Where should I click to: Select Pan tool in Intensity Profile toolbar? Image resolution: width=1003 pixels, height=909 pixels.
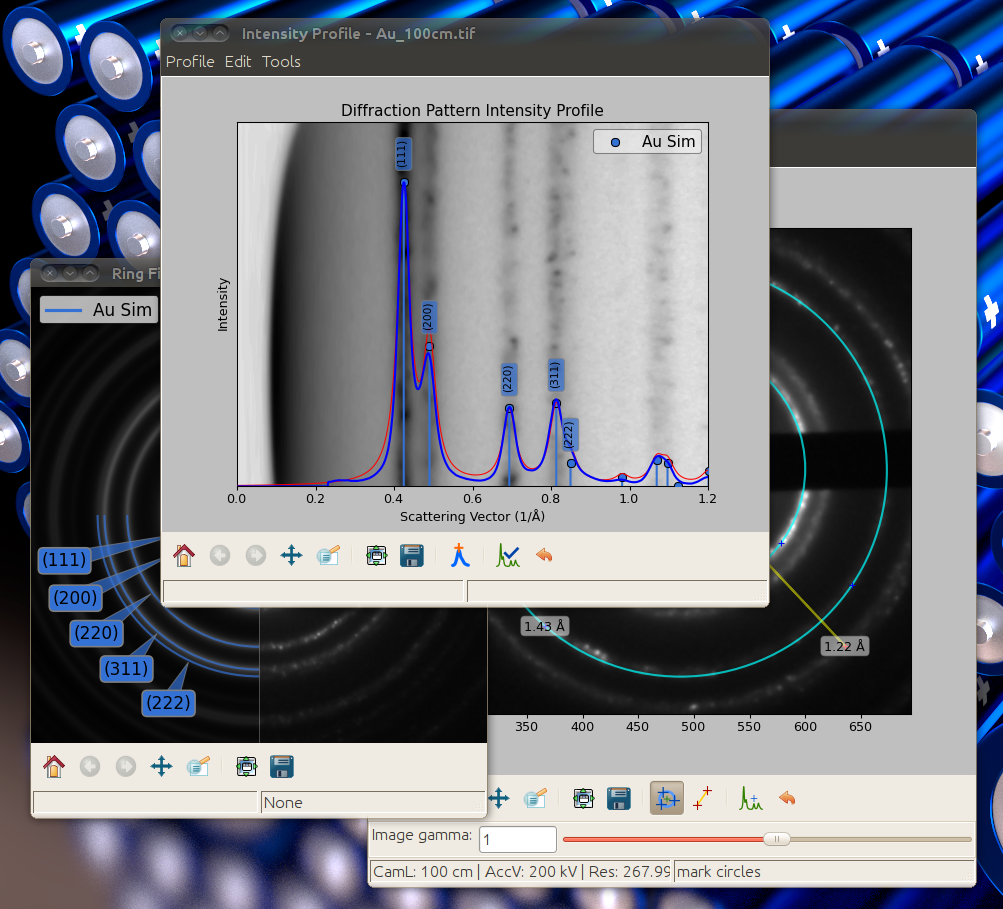click(x=292, y=555)
